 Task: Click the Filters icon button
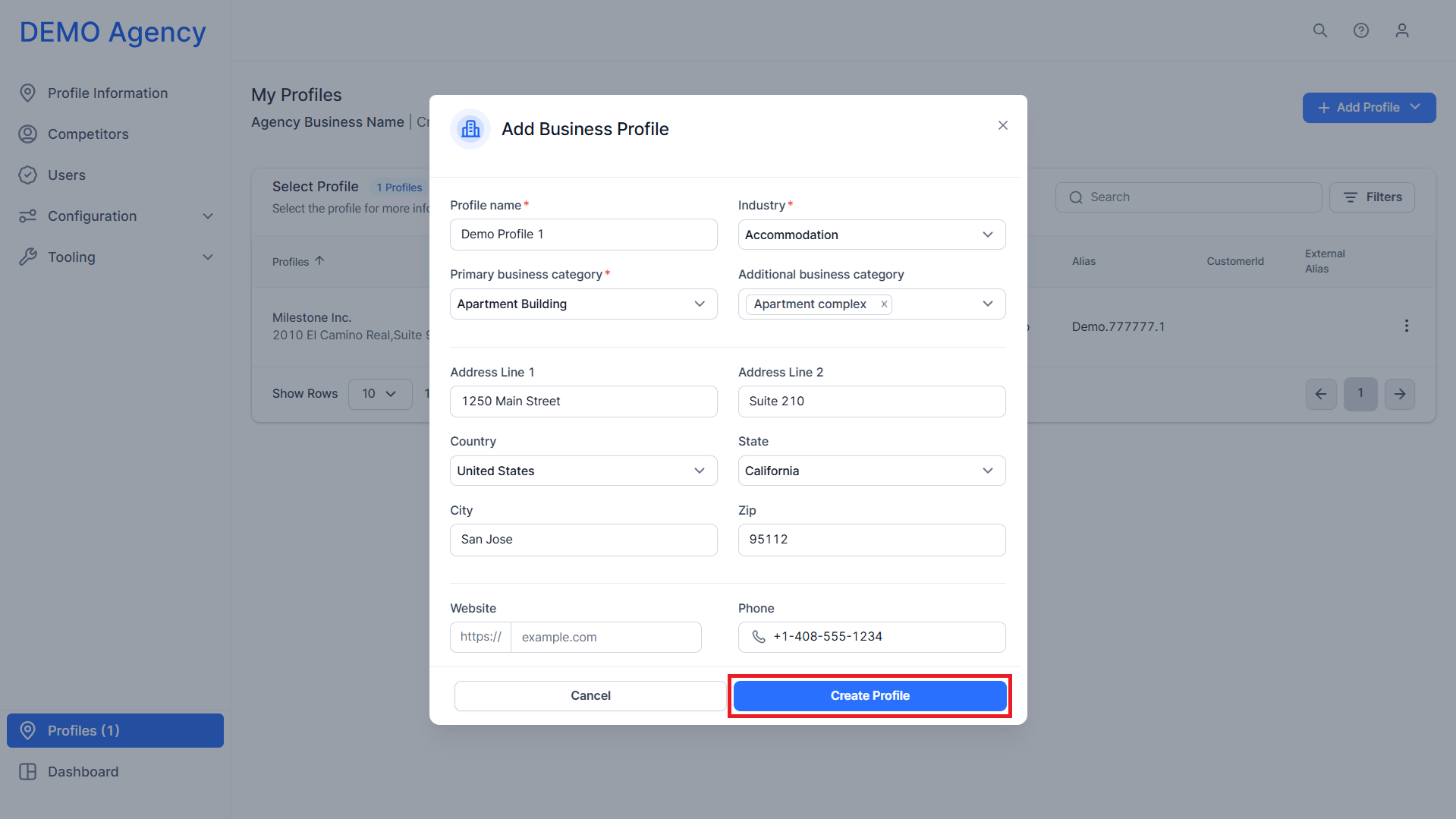[x=1372, y=197]
